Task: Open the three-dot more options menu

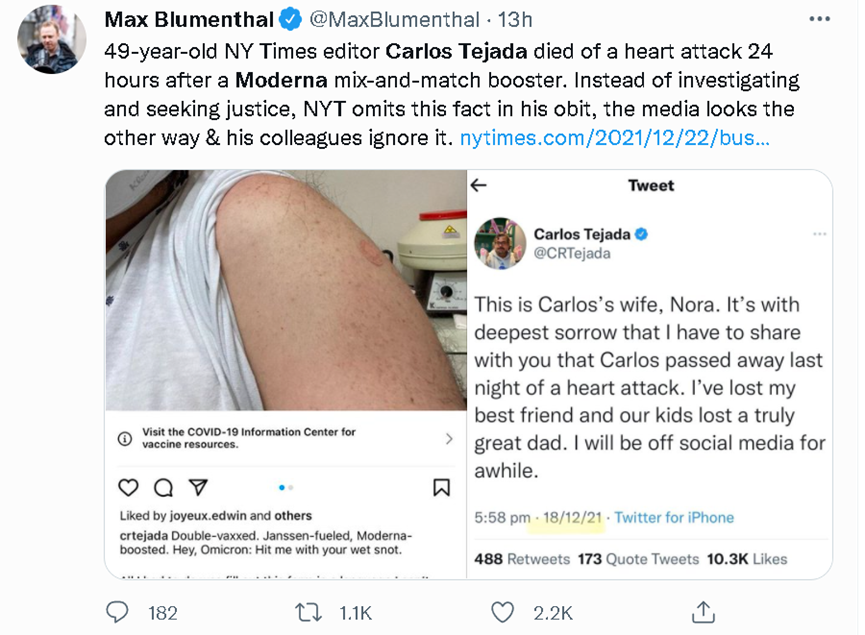Action: tap(820, 20)
